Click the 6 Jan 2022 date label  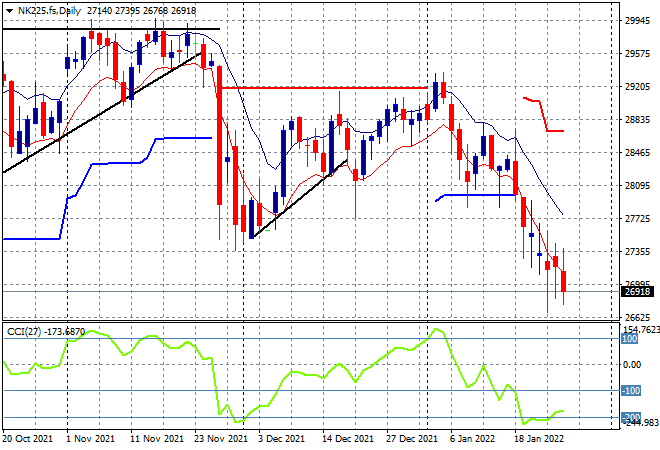coord(472,439)
